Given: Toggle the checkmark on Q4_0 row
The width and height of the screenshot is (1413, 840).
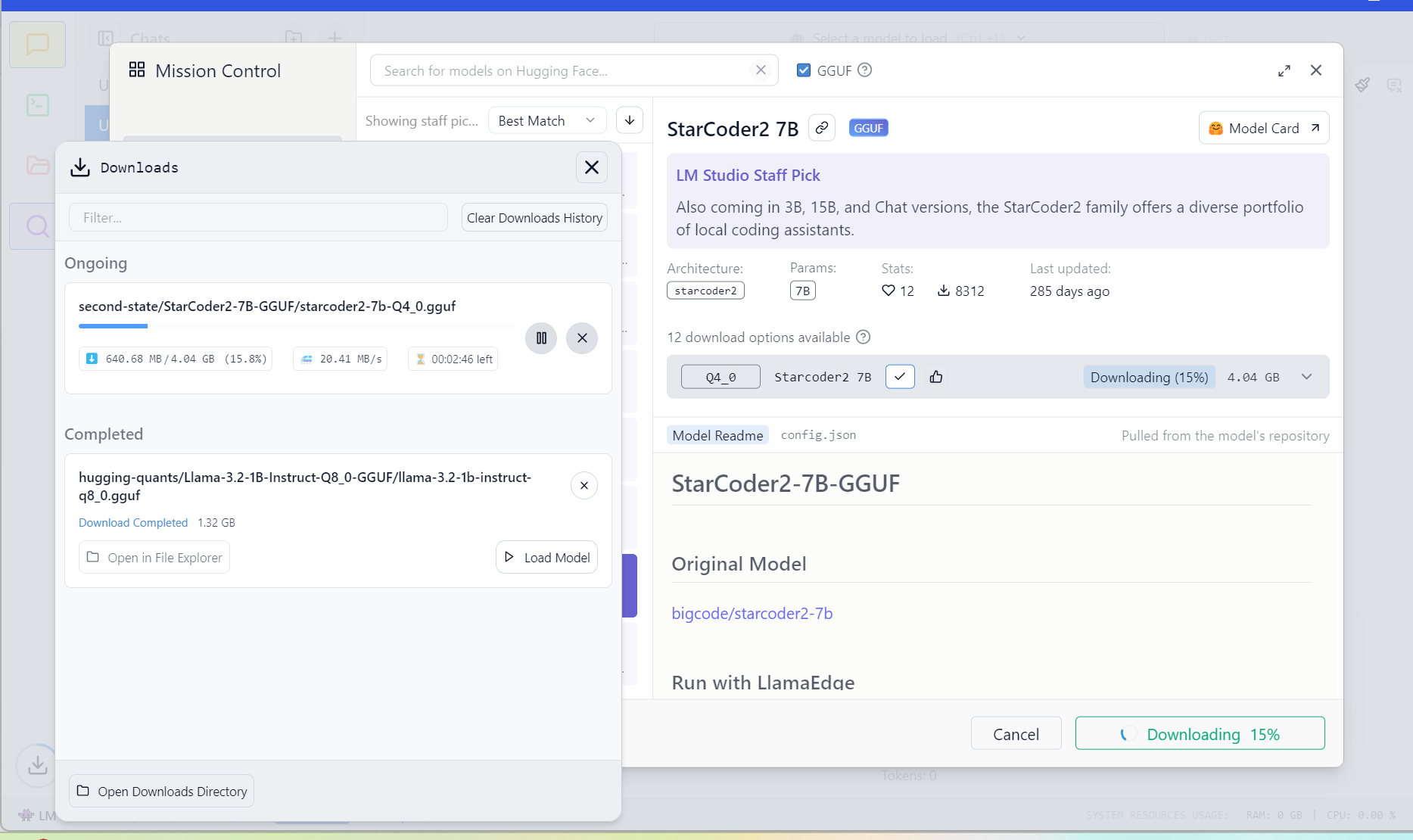Looking at the screenshot, I should click(900, 377).
